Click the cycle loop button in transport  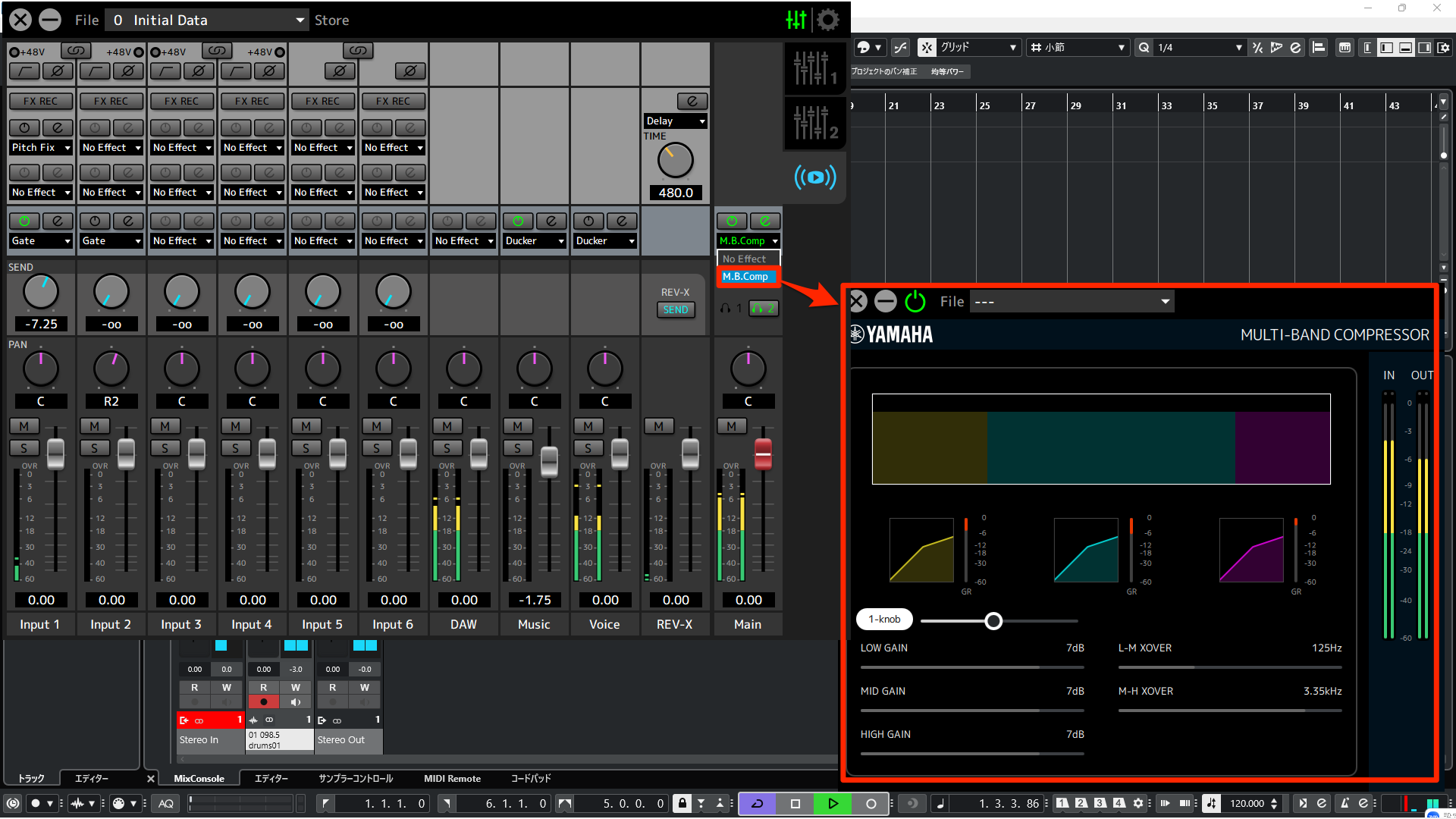click(757, 804)
